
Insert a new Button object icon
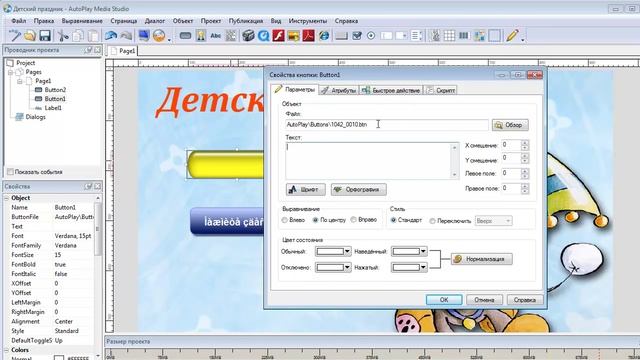pyautogui.click(x=185, y=36)
